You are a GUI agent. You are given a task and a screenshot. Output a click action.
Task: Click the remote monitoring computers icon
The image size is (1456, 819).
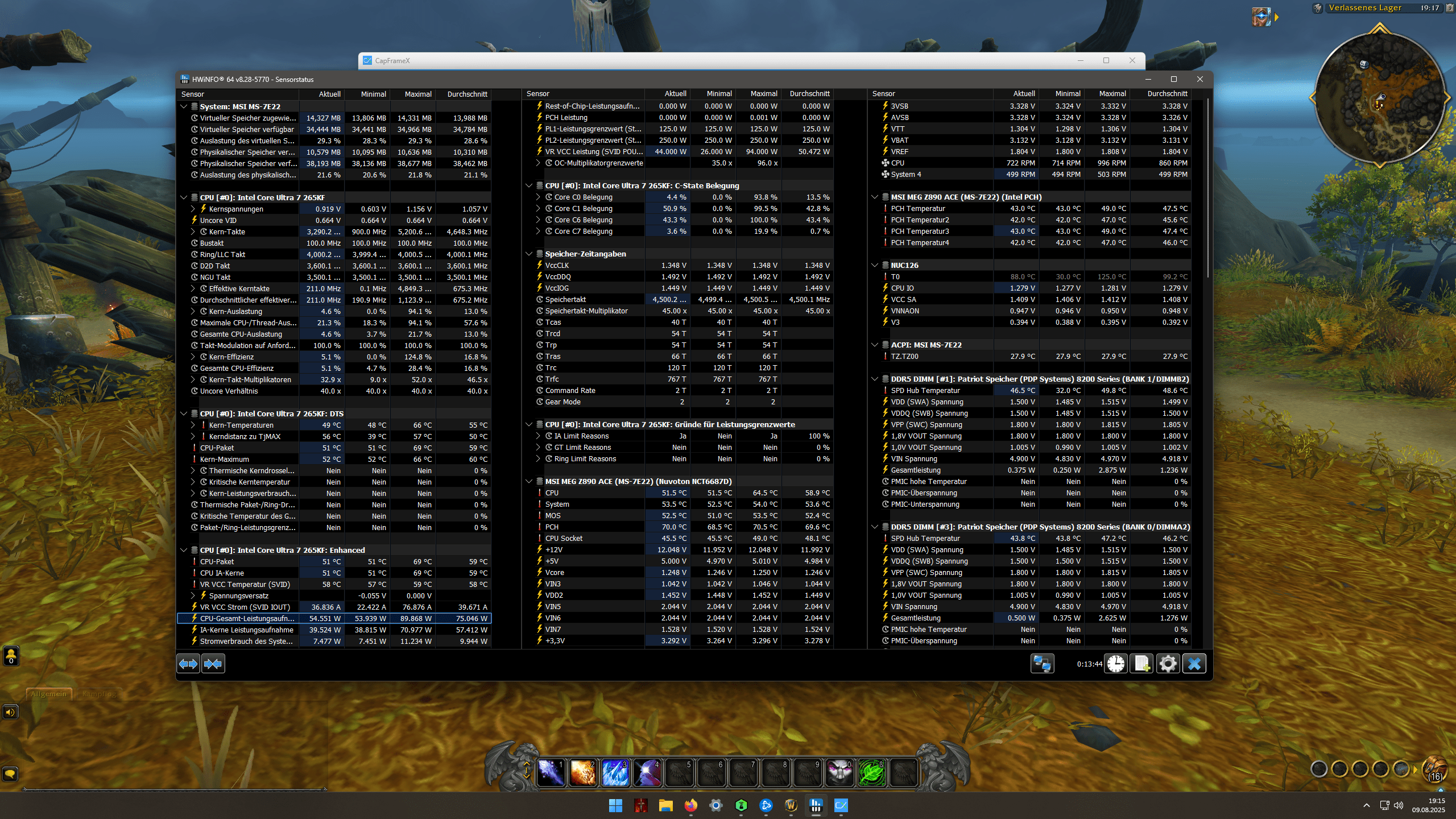click(x=1042, y=664)
